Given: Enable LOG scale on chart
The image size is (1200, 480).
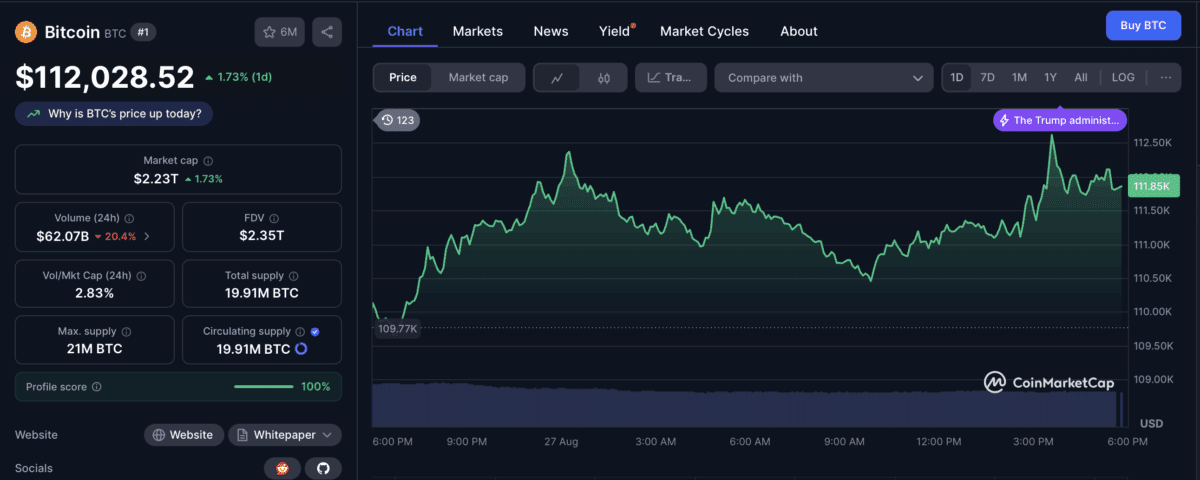Looking at the screenshot, I should [x=1123, y=78].
